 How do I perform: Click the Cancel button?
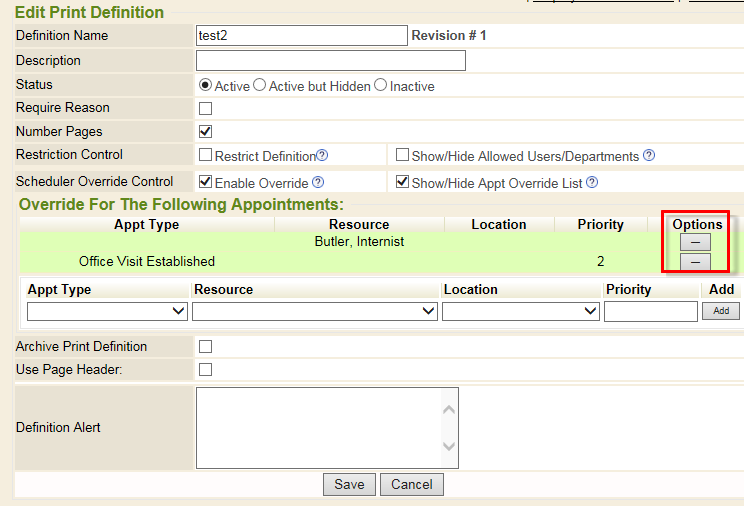411,484
